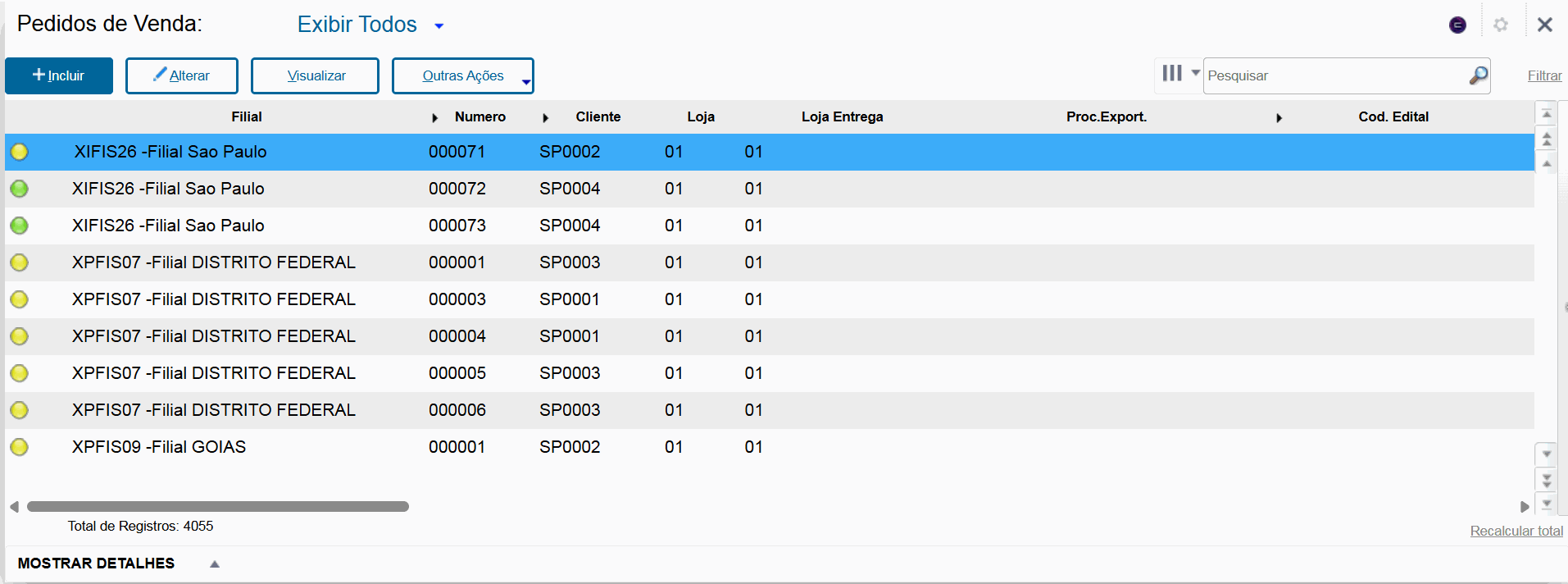Jump to first record scroll button

(x=1546, y=114)
